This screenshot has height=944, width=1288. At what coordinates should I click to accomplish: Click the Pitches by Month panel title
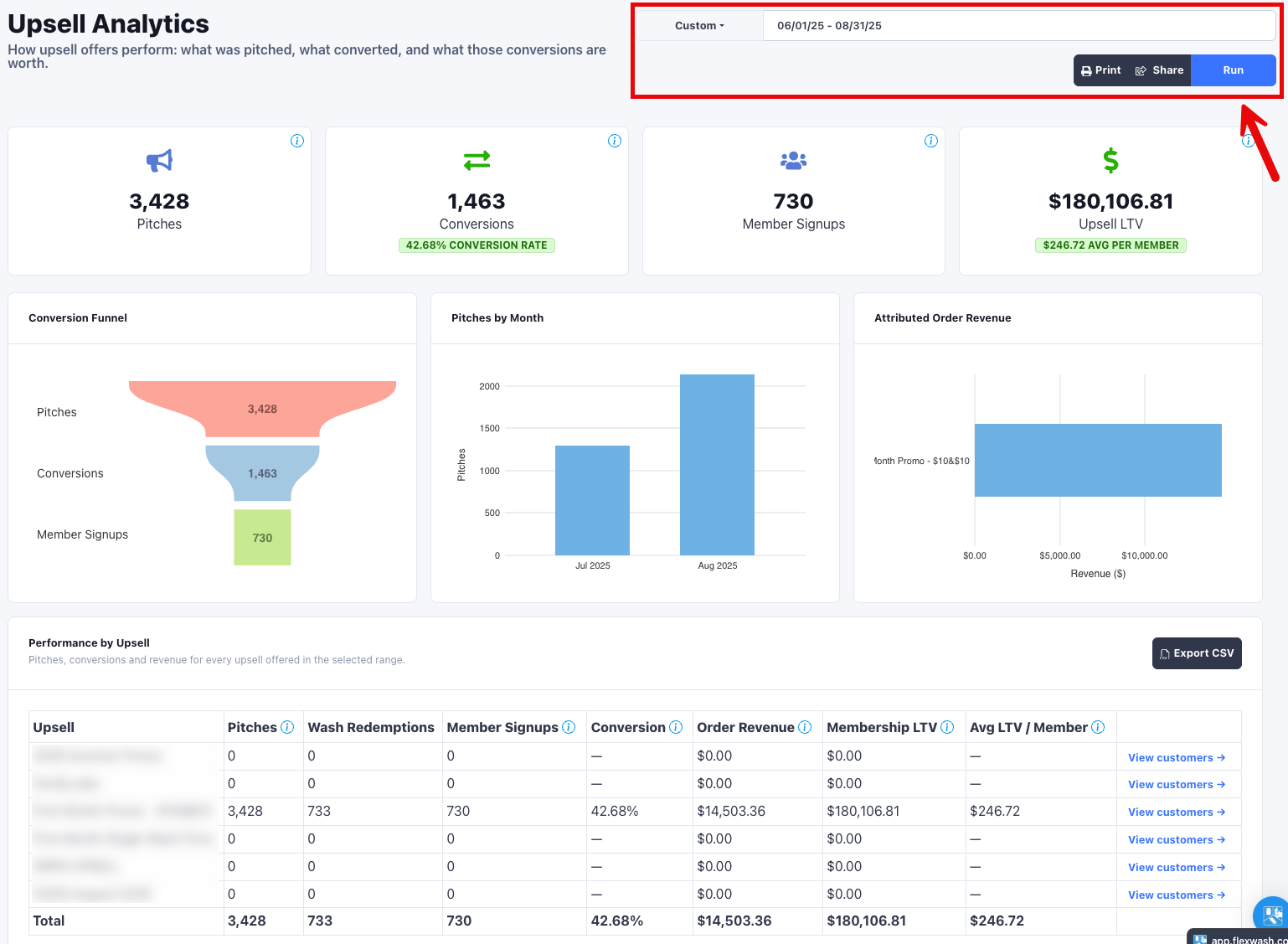(497, 318)
